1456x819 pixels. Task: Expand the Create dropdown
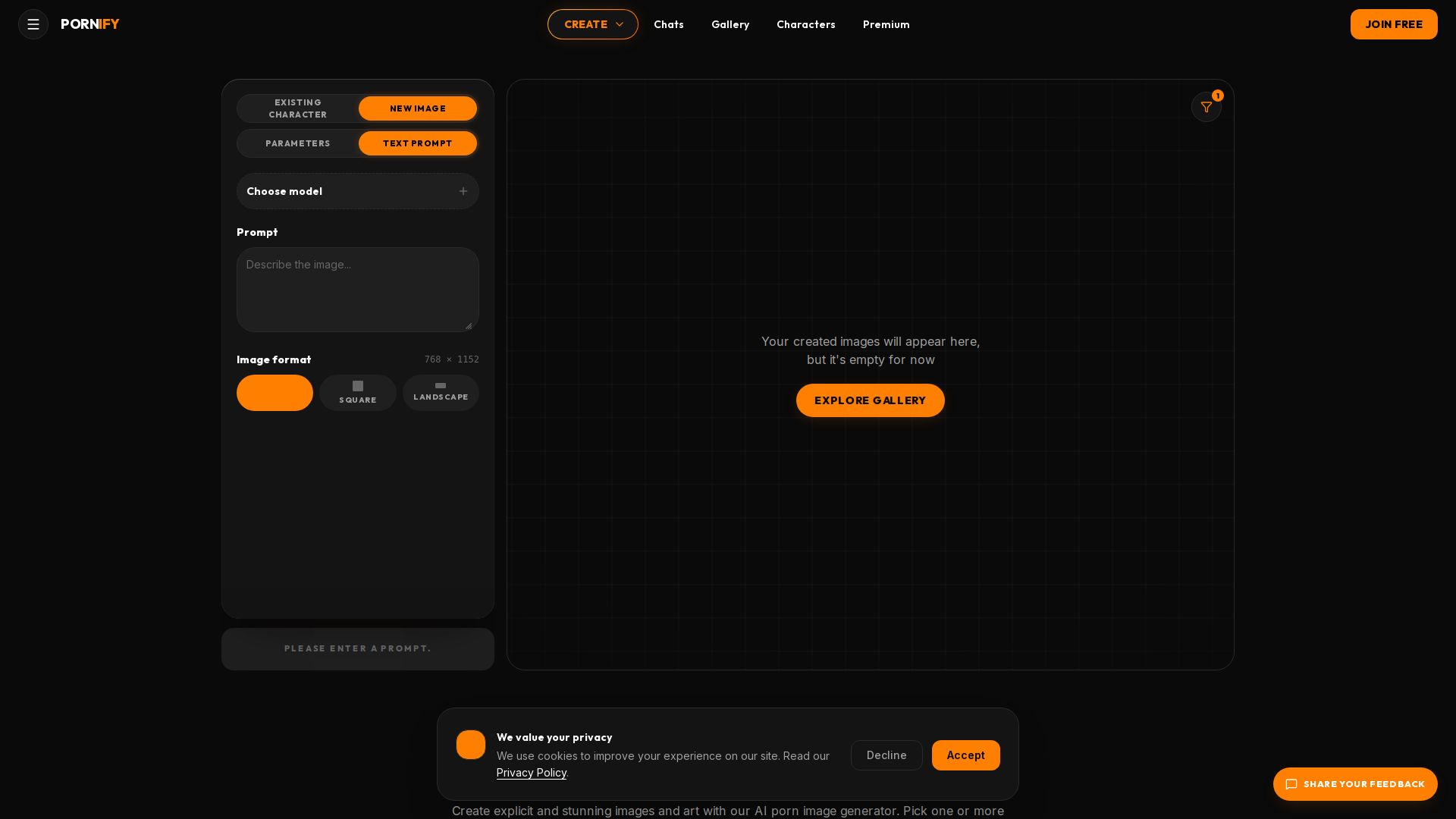point(593,24)
